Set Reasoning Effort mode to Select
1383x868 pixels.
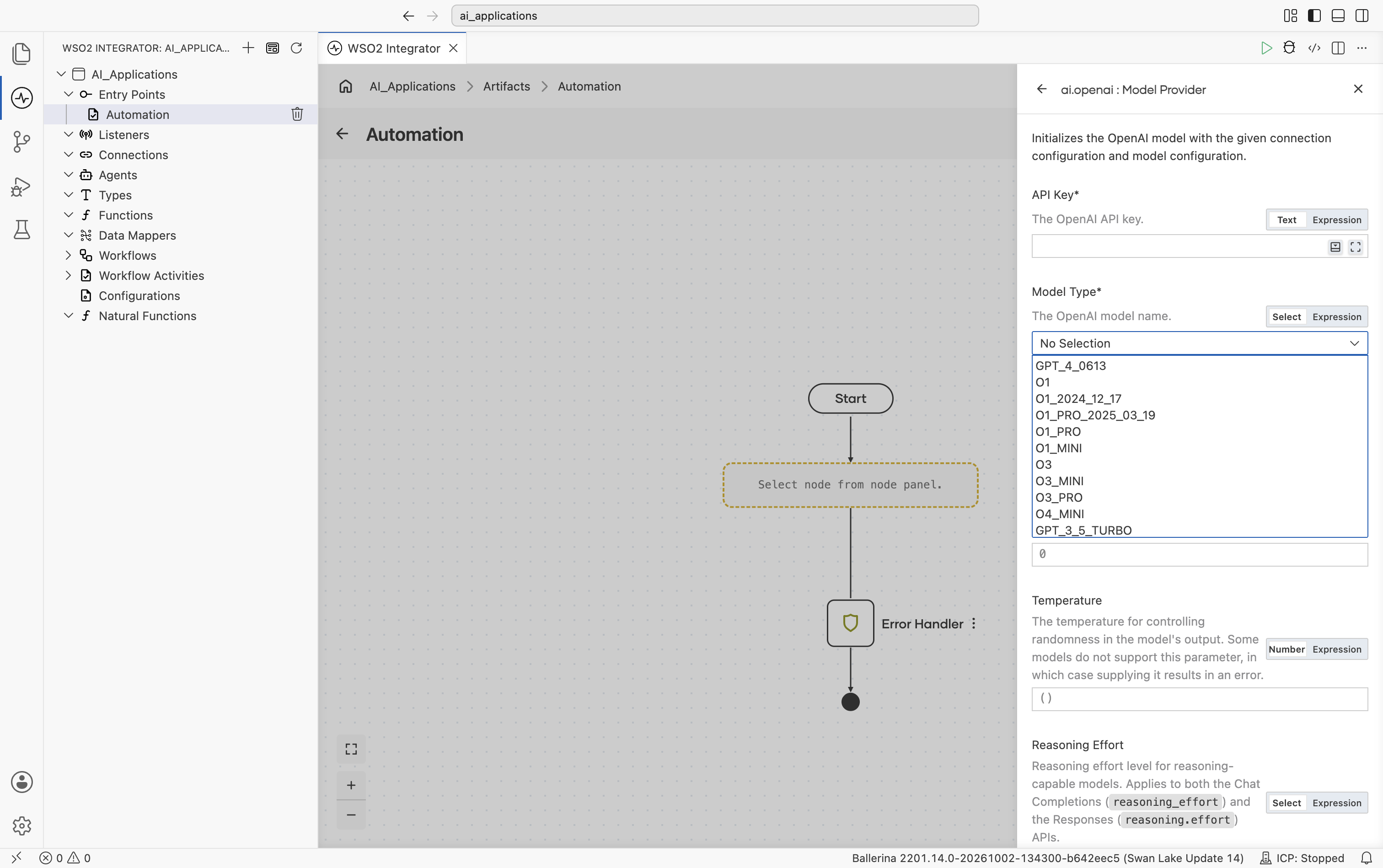(x=1287, y=803)
